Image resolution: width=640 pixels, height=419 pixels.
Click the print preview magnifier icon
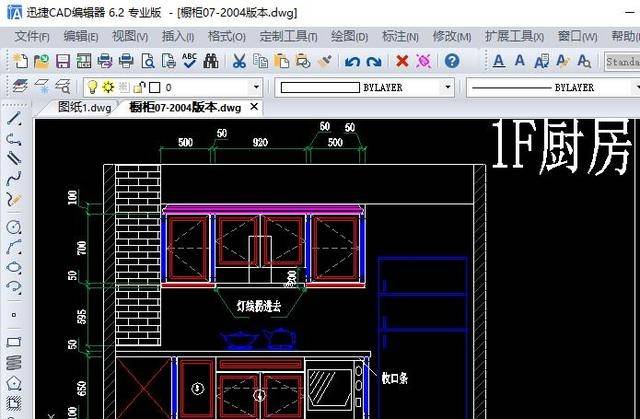click(x=147, y=61)
